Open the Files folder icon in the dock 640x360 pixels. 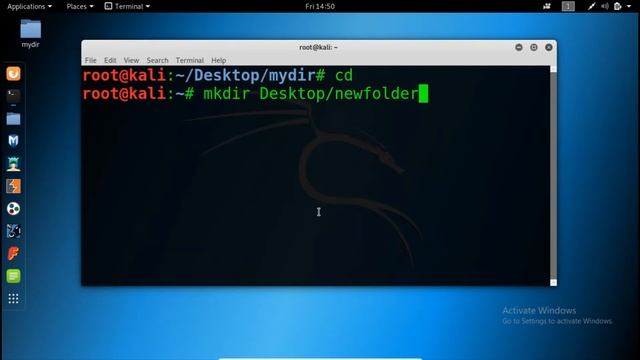click(x=13, y=119)
